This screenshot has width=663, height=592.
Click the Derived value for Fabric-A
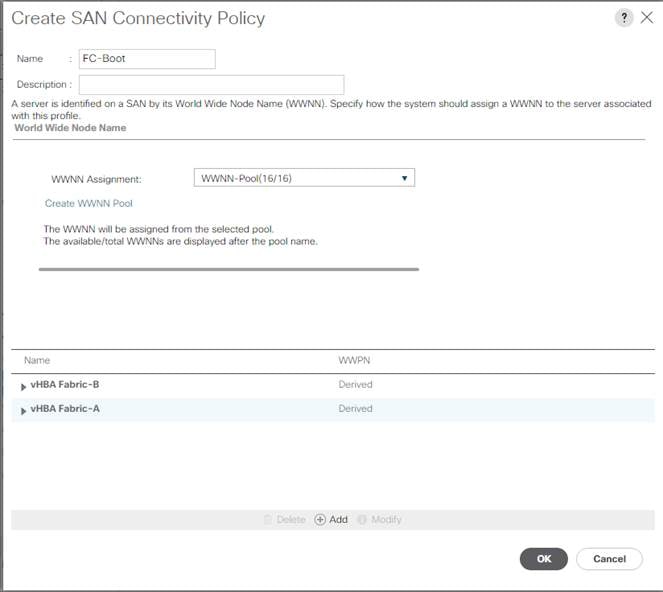pos(355,408)
